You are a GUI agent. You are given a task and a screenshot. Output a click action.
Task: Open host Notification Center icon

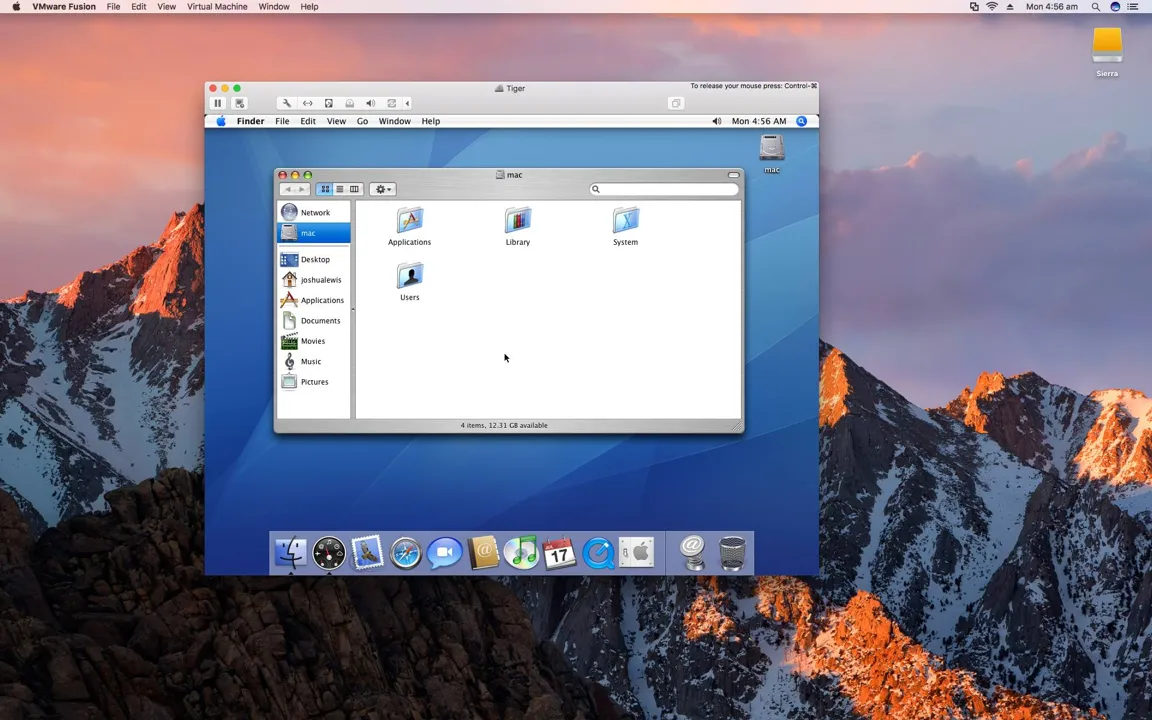[1133, 7]
